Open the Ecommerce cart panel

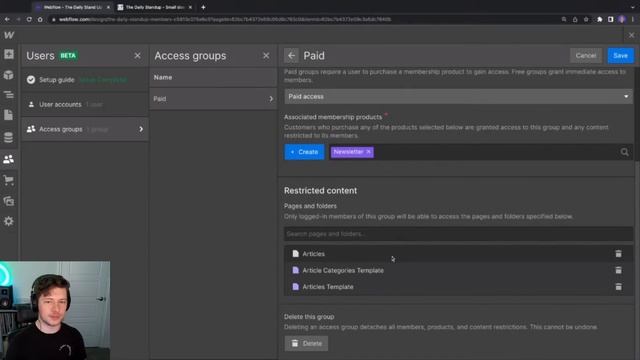point(9,180)
